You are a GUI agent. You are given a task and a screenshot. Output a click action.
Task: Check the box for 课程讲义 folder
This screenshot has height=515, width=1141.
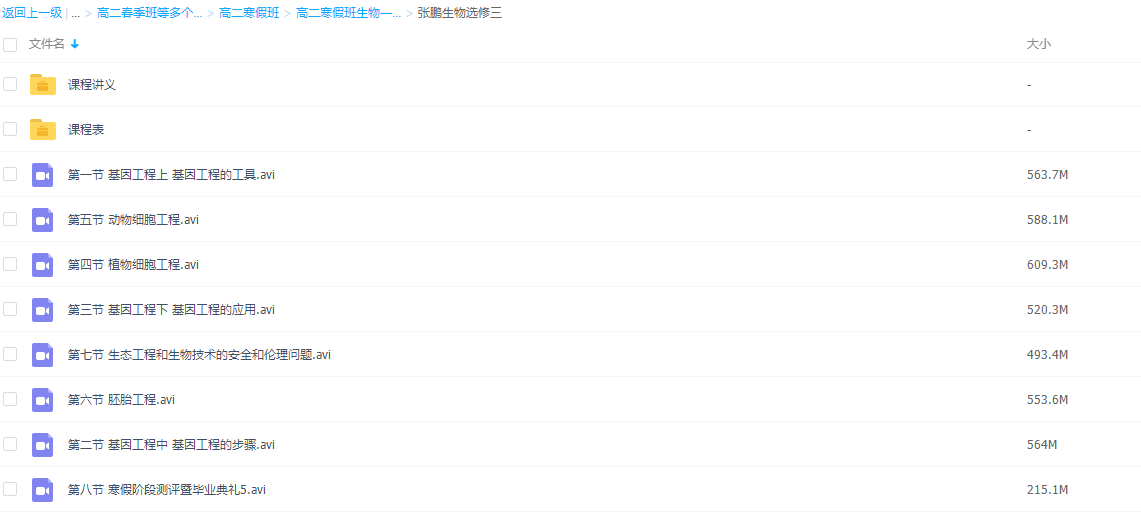10,84
